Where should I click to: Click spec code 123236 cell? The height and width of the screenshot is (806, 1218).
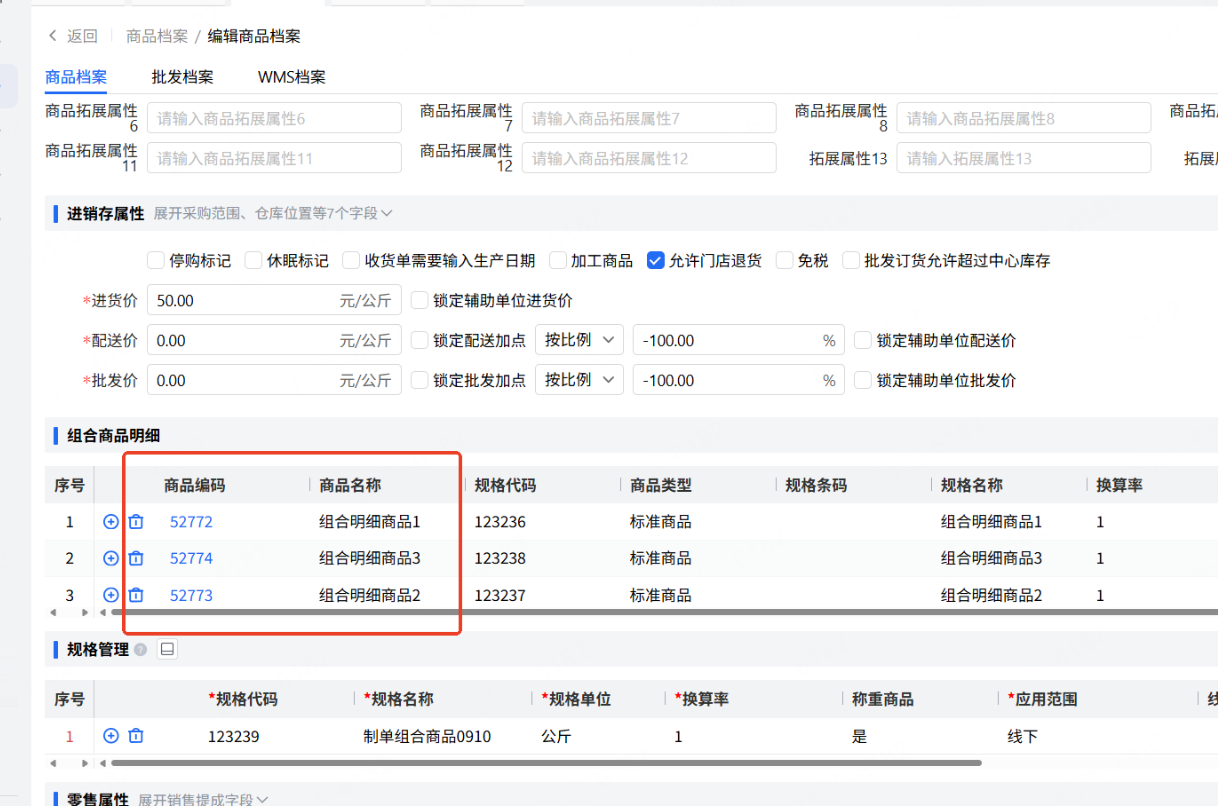[500, 522]
